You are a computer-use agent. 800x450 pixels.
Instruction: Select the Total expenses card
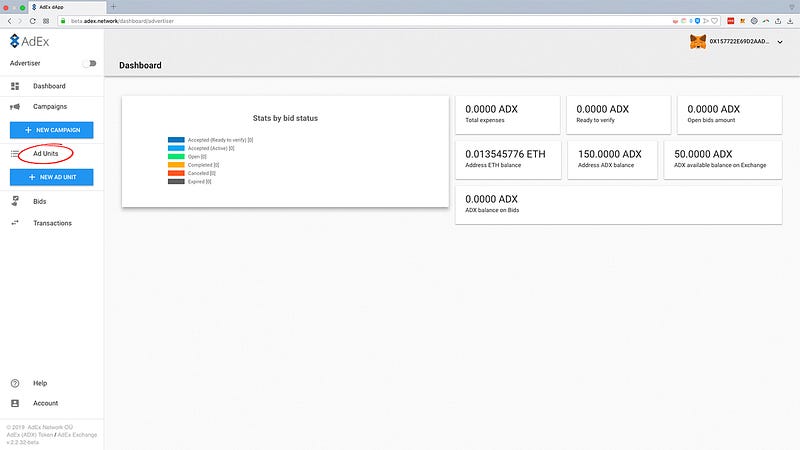508,115
